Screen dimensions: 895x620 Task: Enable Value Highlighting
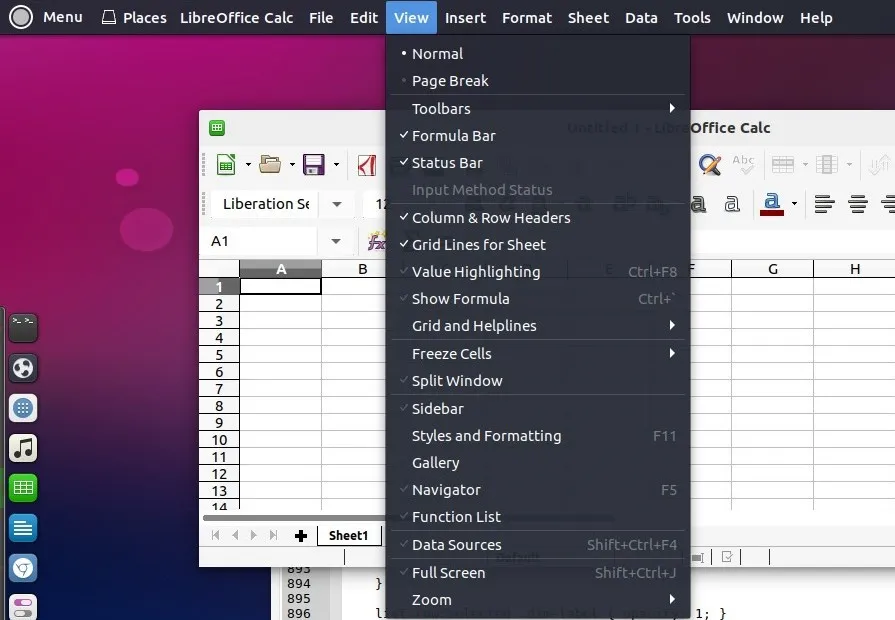click(x=476, y=271)
